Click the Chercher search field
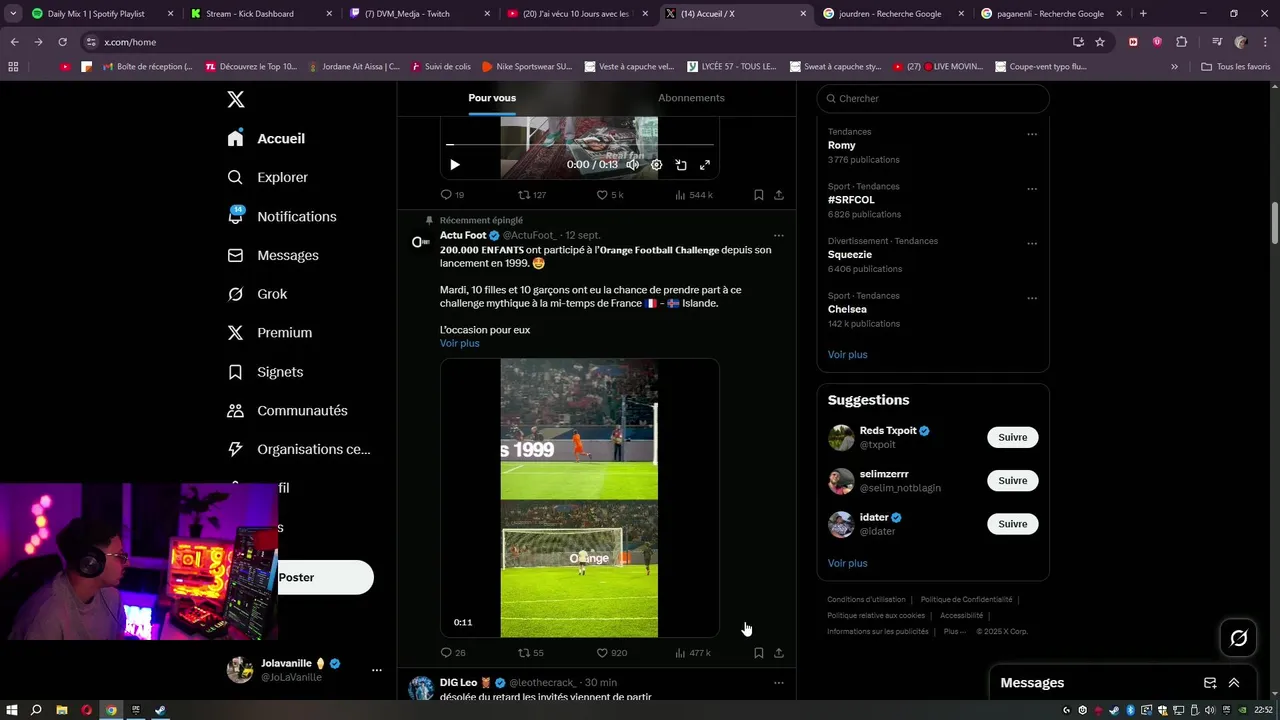 (933, 98)
